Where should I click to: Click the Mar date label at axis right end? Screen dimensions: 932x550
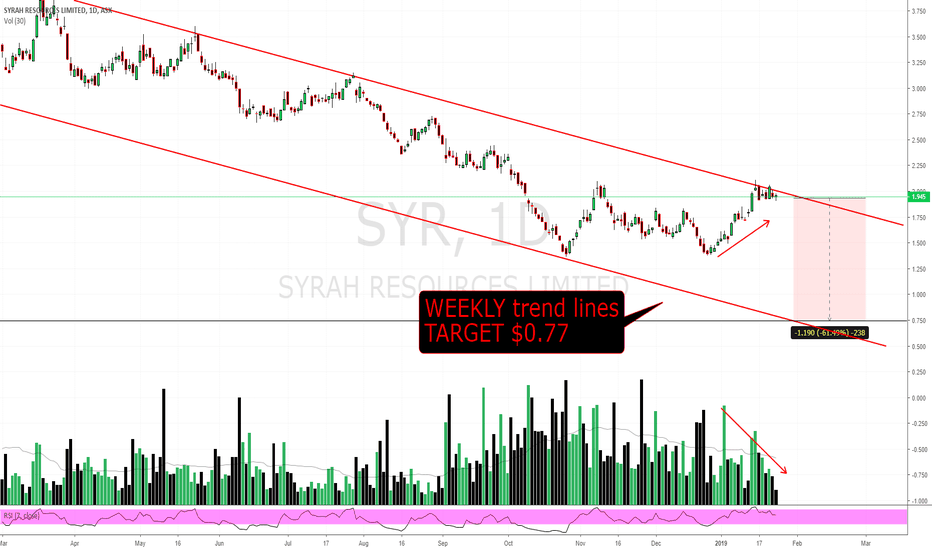tap(865, 543)
